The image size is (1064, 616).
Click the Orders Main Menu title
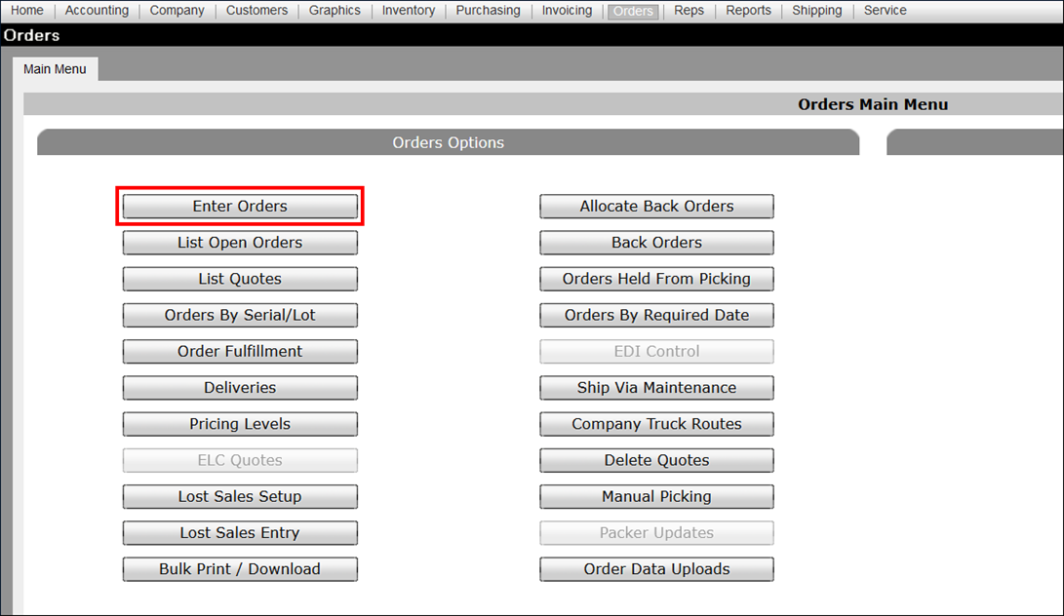point(873,104)
